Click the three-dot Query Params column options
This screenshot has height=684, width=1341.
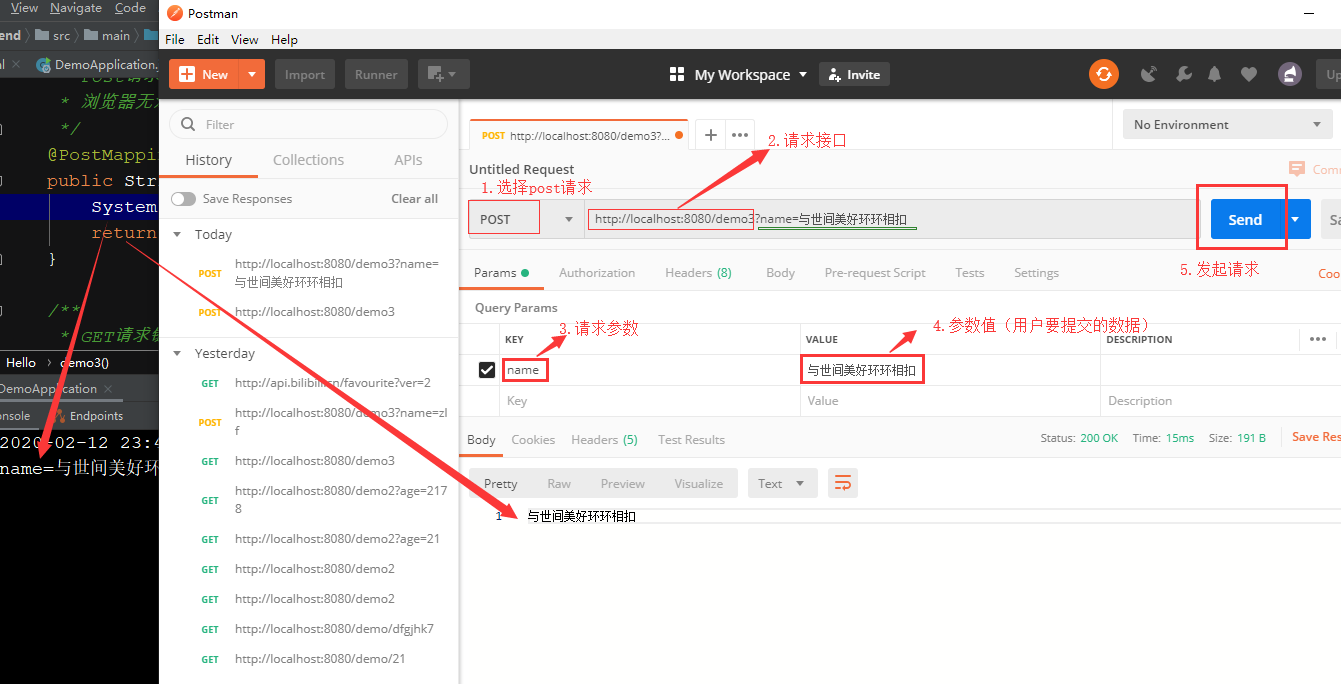1318,339
